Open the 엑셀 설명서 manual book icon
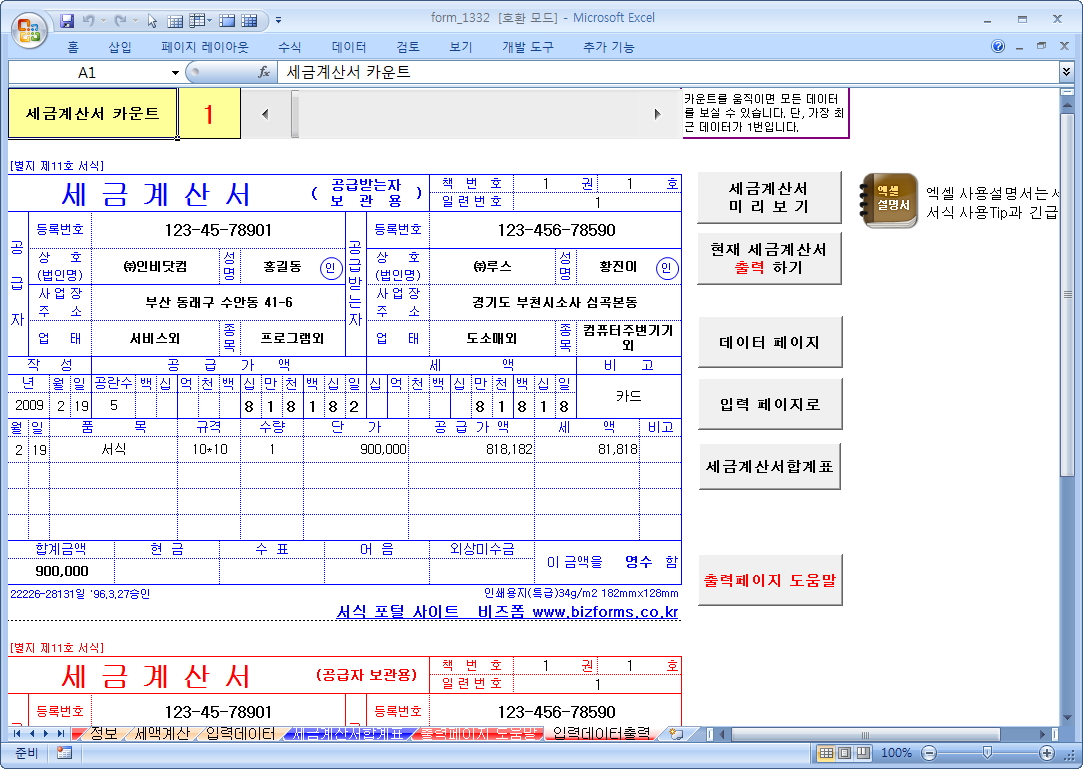 [x=889, y=201]
